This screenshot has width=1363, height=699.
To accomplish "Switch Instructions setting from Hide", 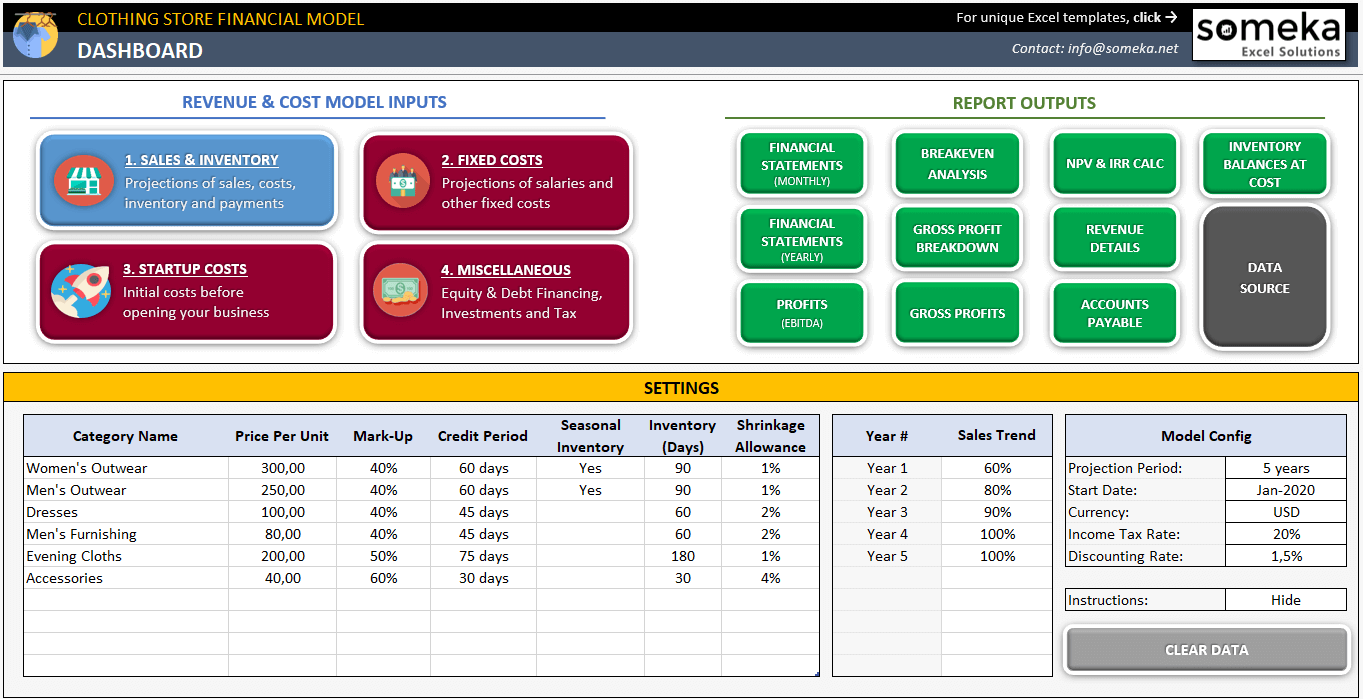I will tap(1286, 599).
